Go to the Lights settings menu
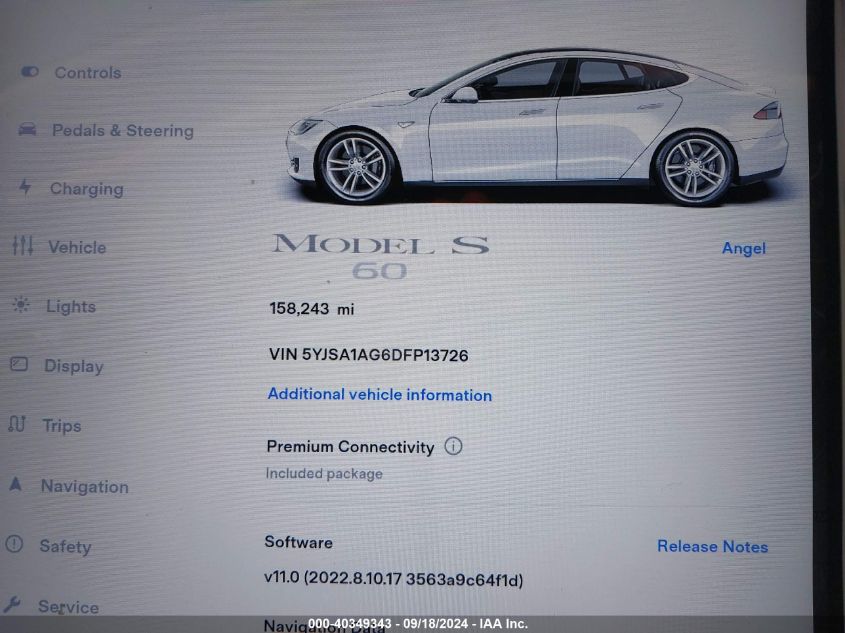Screen dimensions: 845x633 [x=71, y=307]
